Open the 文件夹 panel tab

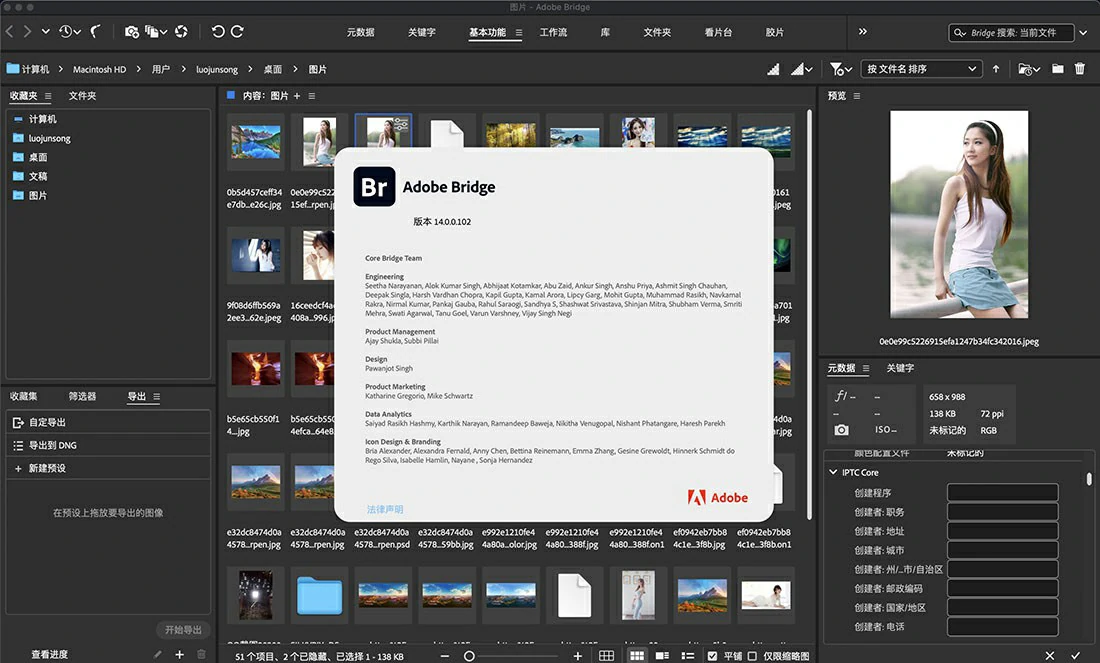click(83, 96)
